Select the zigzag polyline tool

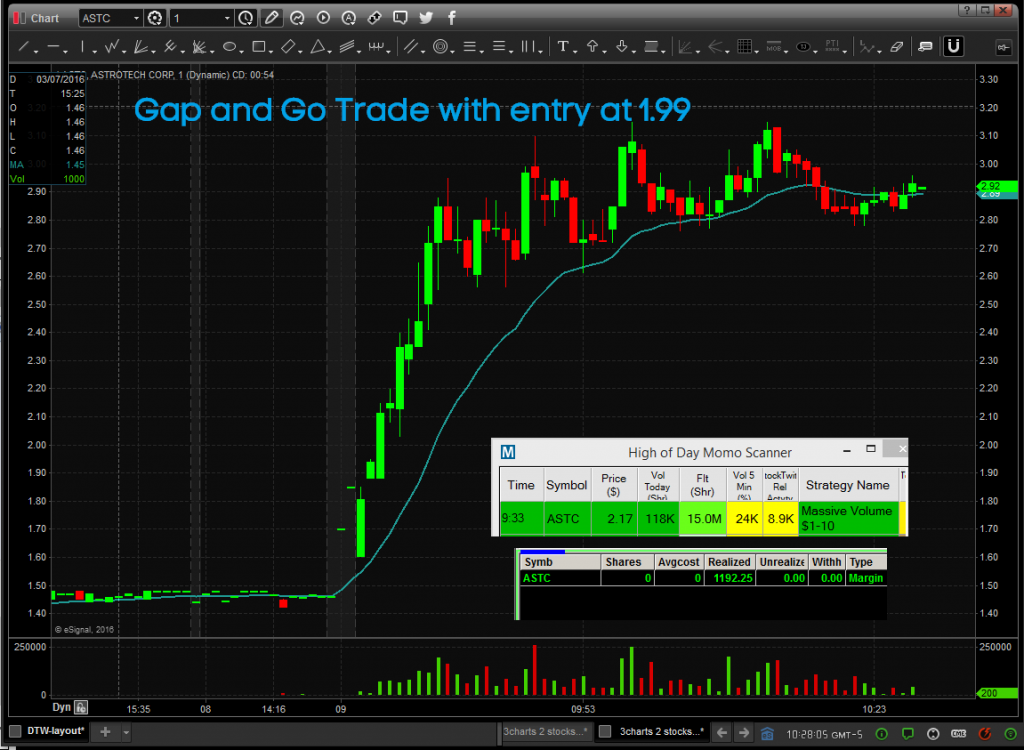click(112, 46)
